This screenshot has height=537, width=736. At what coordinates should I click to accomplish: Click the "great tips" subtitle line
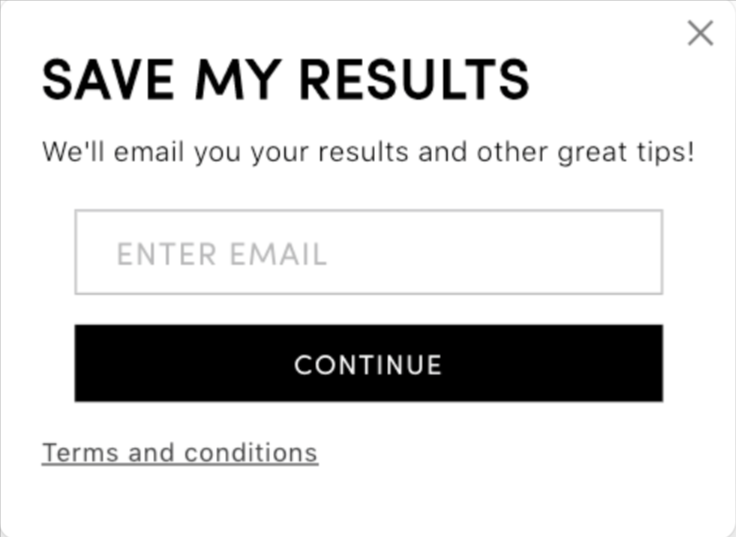pos(368,152)
